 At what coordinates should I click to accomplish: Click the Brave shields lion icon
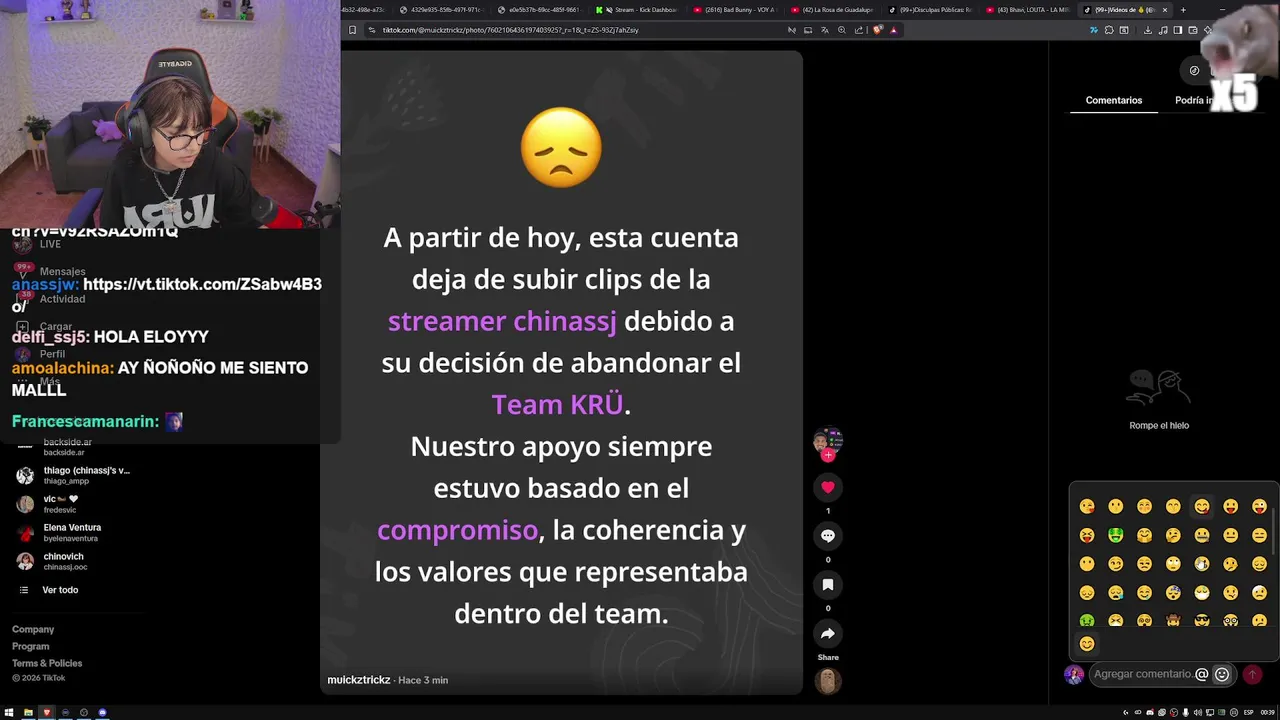click(878, 30)
